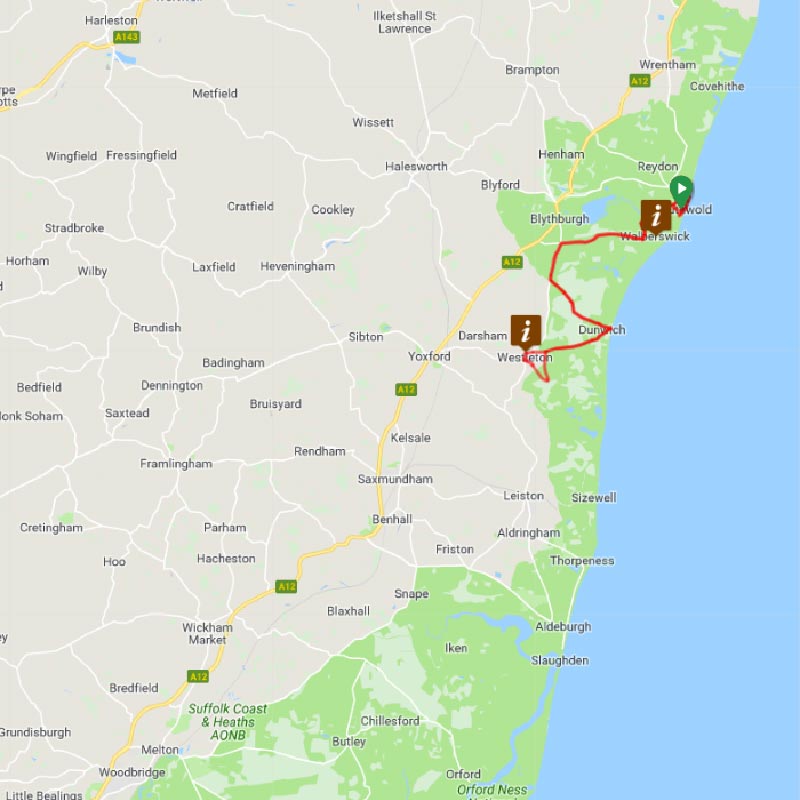Click the green start marker near Southwold

[681, 192]
